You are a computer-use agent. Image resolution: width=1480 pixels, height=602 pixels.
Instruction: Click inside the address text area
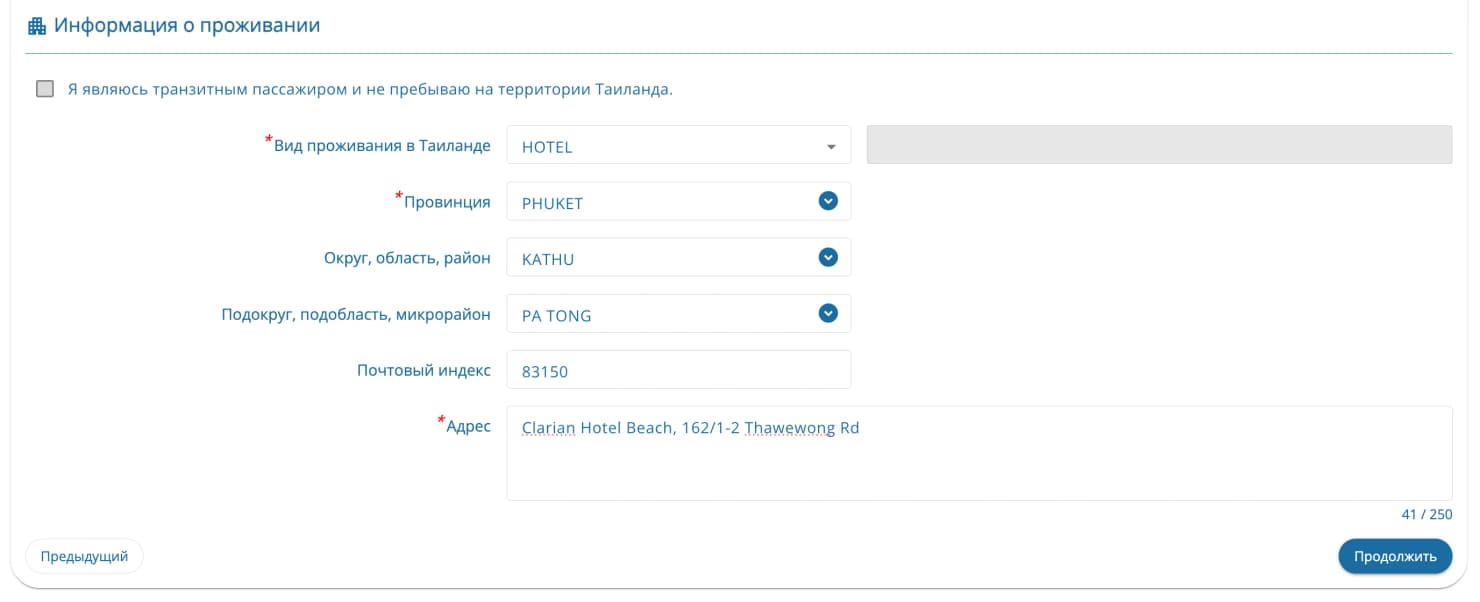pos(978,460)
